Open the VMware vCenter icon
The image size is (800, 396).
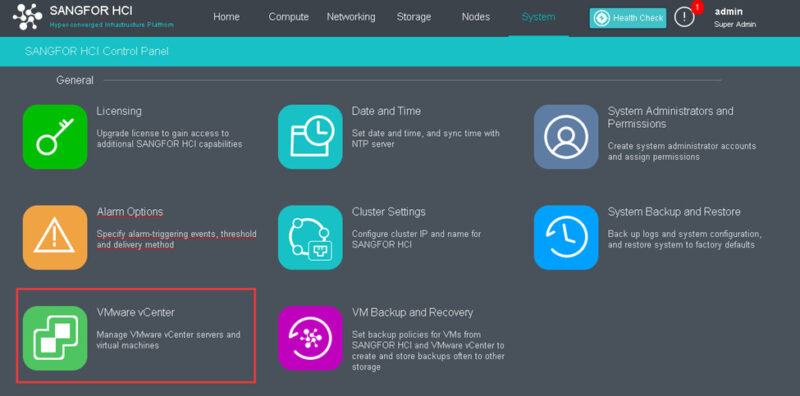[55, 338]
